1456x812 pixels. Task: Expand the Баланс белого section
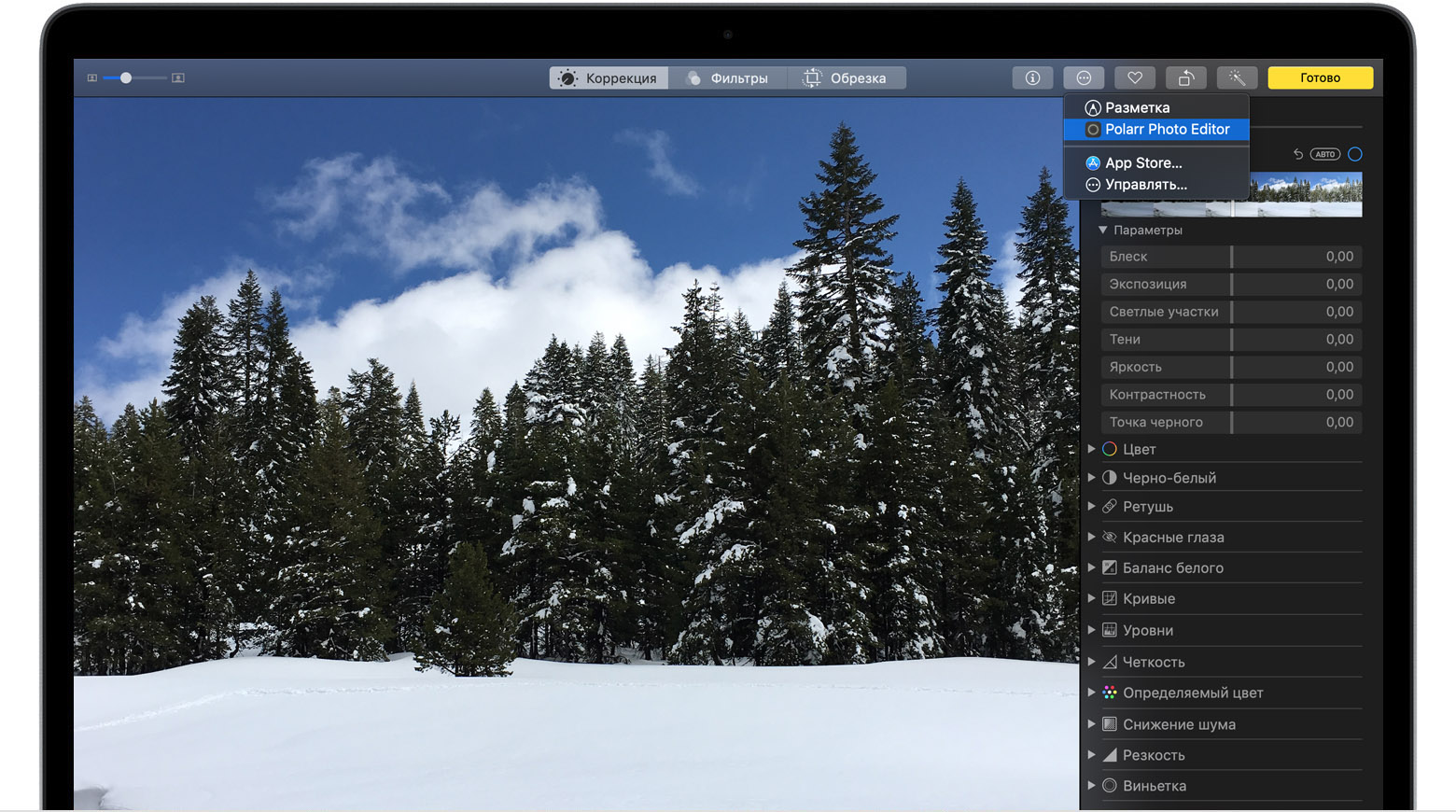[x=1091, y=567]
